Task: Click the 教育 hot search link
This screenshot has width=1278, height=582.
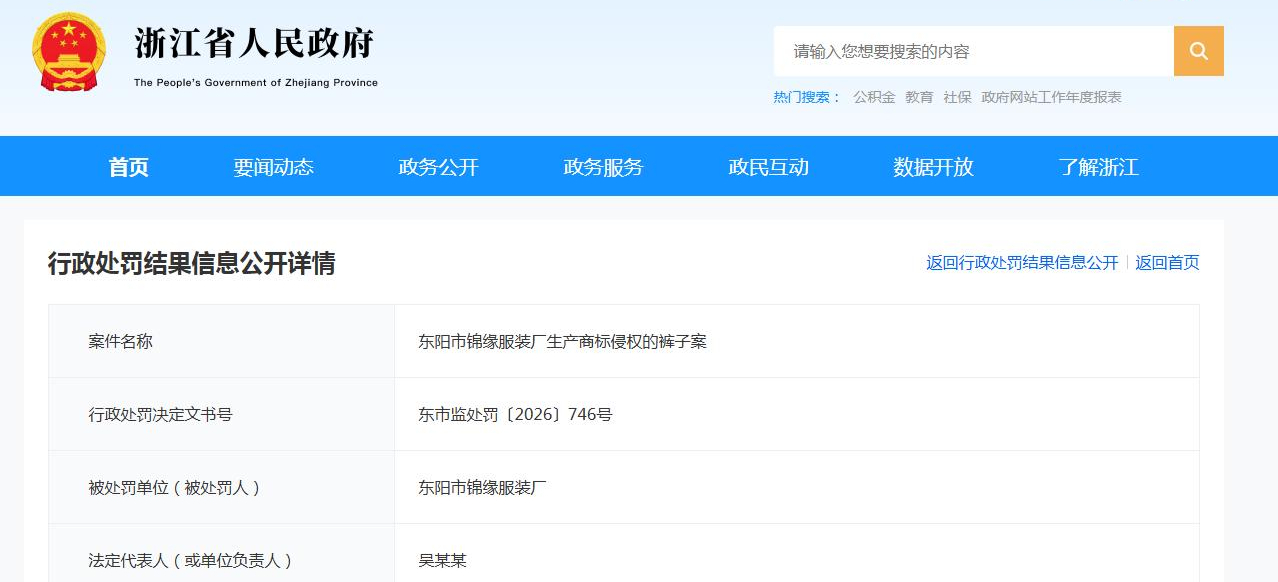Action: 919,97
